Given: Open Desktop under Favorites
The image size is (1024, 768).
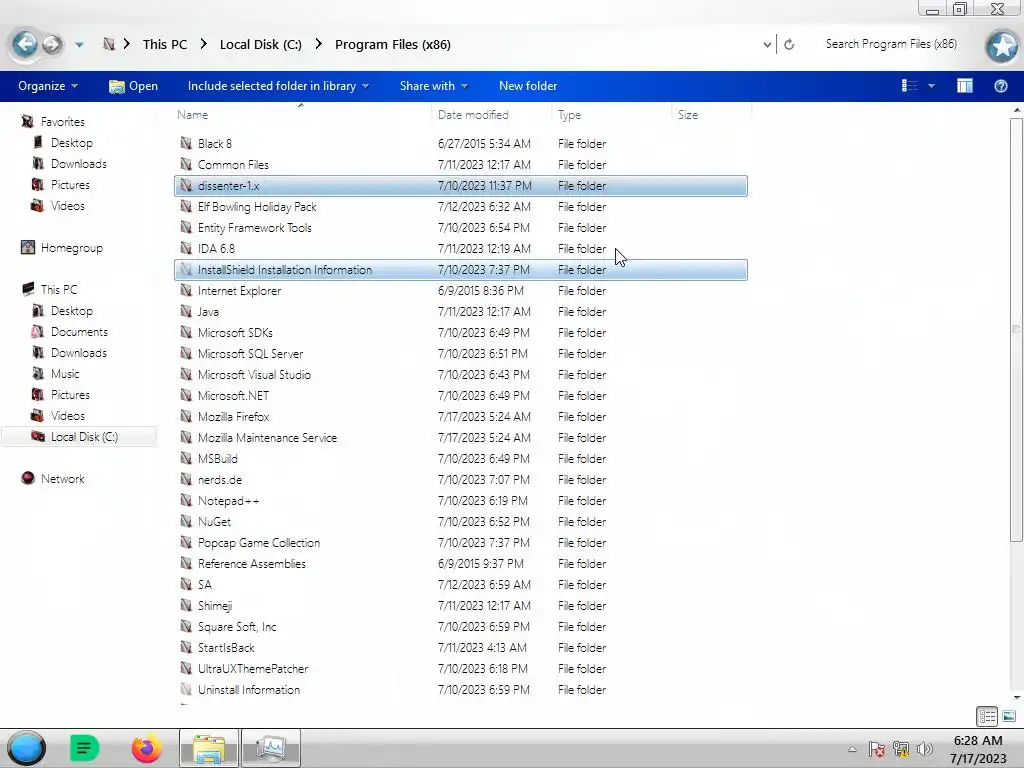Looking at the screenshot, I should tap(71, 142).
